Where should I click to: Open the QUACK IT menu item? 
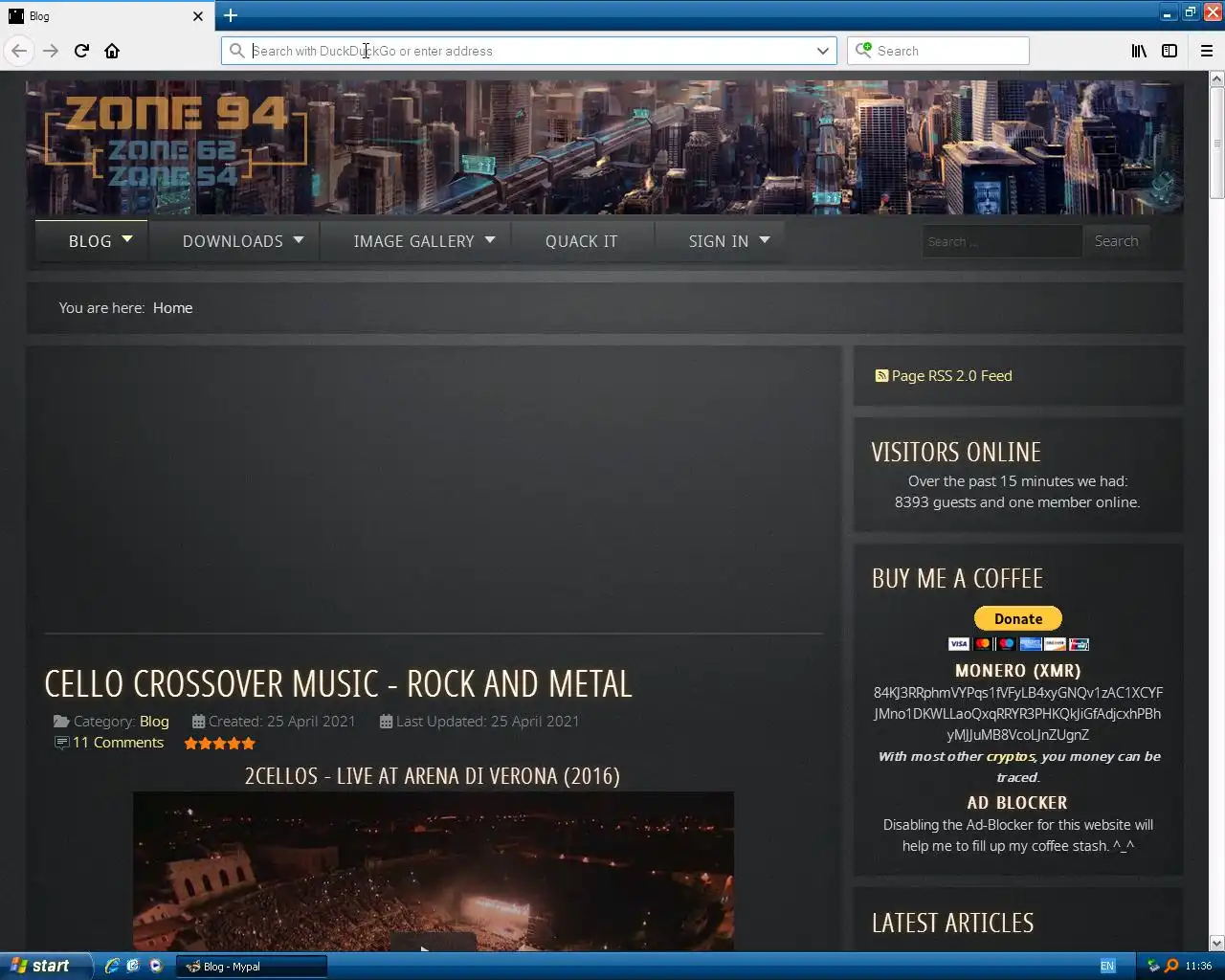582,241
